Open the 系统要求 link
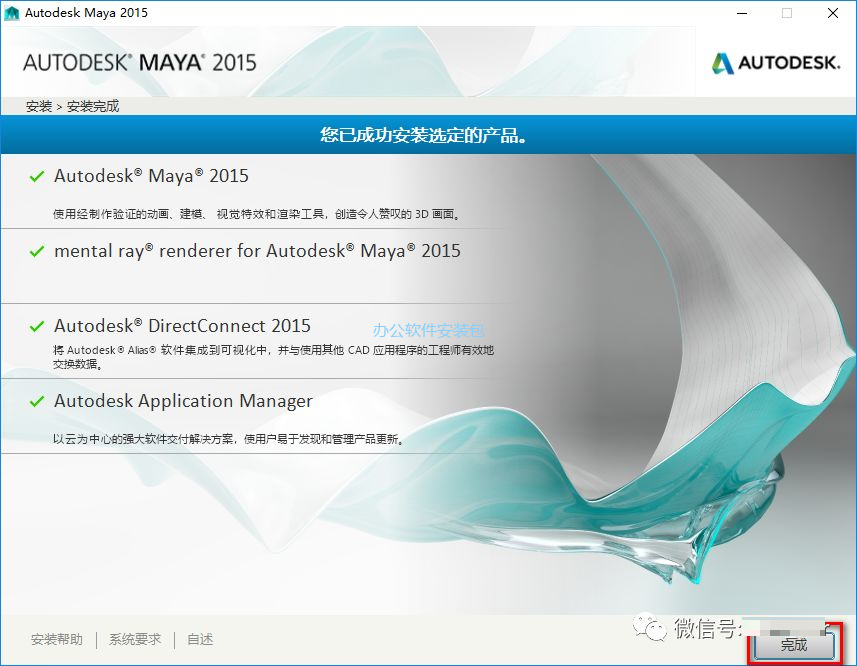This screenshot has height=666, width=857. [134, 639]
